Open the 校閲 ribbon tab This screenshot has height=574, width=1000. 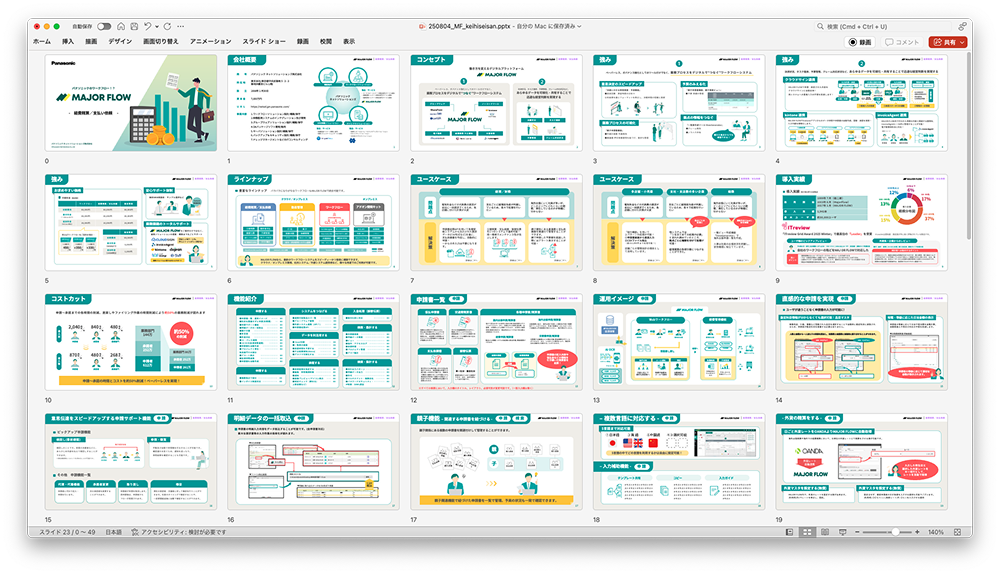(326, 41)
